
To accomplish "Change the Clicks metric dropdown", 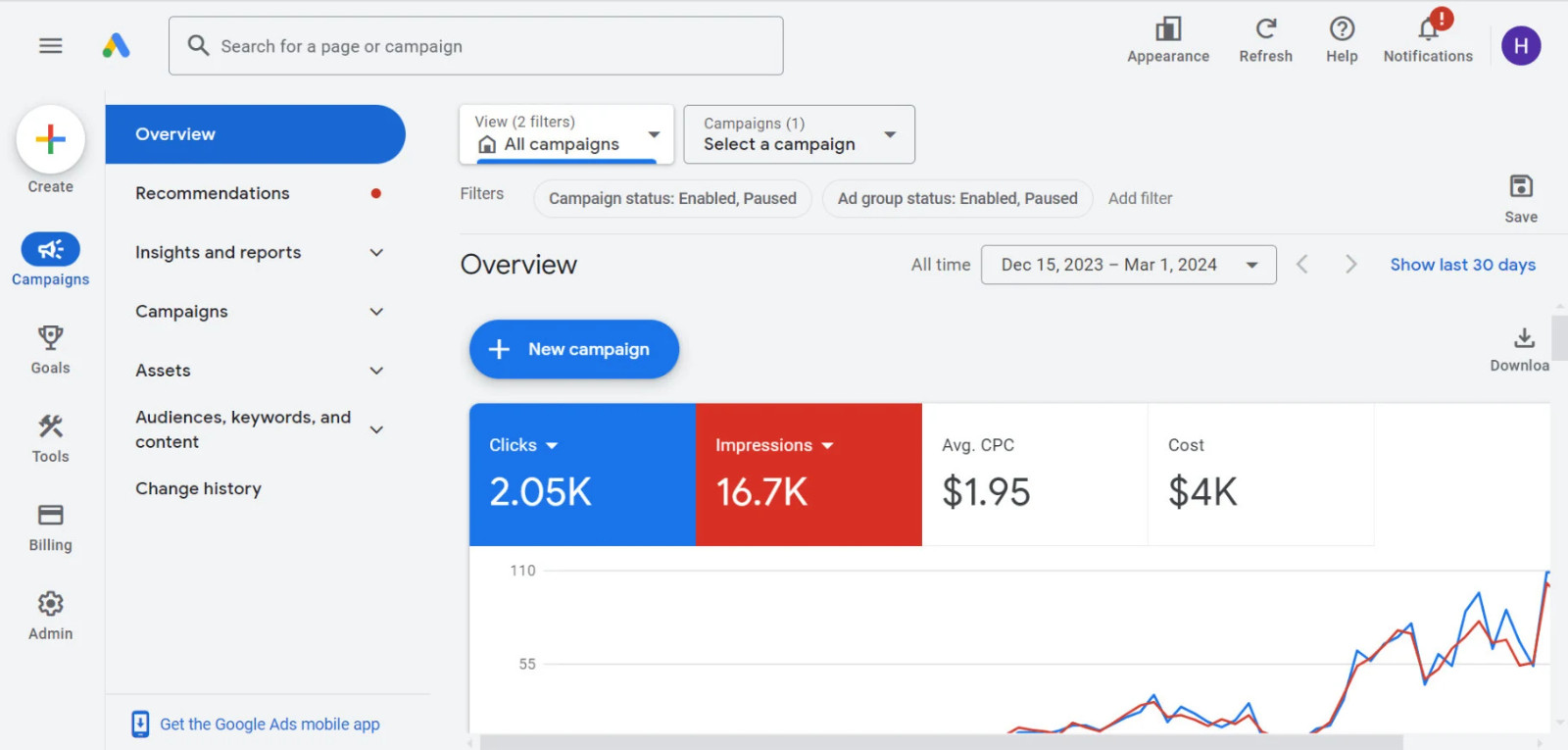I will click(523, 445).
